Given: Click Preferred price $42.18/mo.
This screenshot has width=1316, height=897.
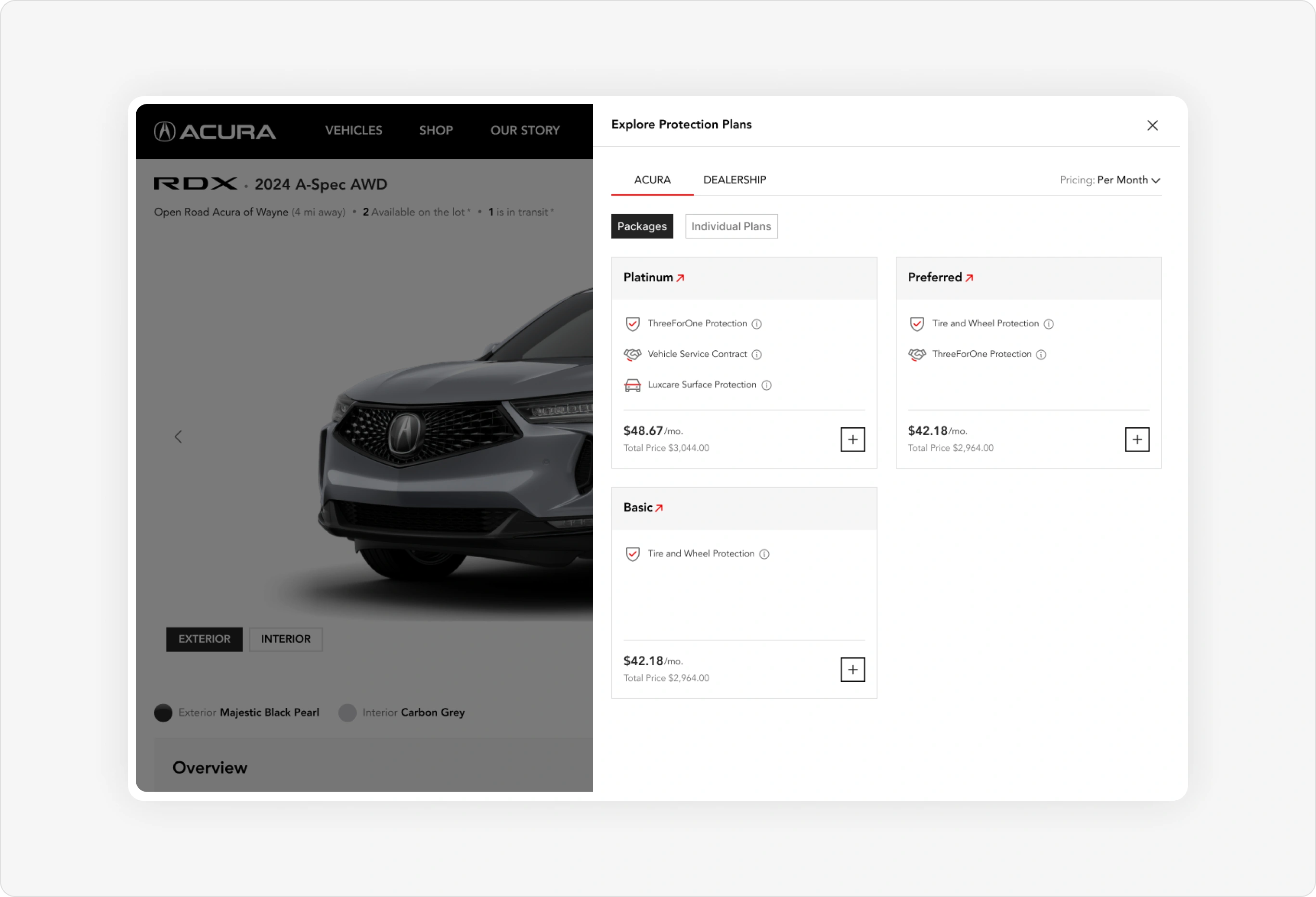Looking at the screenshot, I should point(937,431).
